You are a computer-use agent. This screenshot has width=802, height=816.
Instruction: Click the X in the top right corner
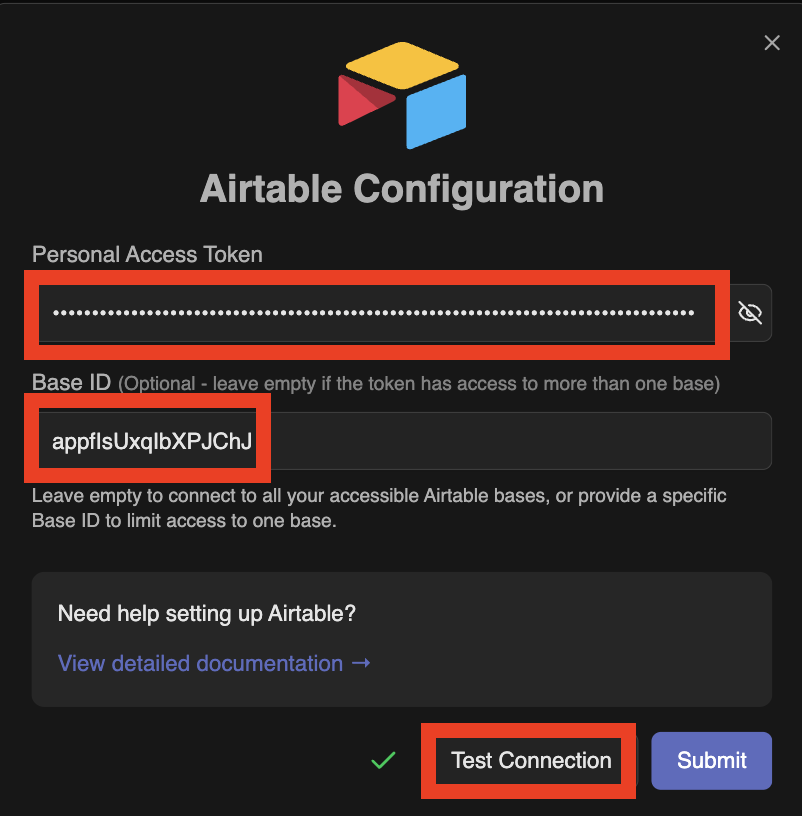771,43
